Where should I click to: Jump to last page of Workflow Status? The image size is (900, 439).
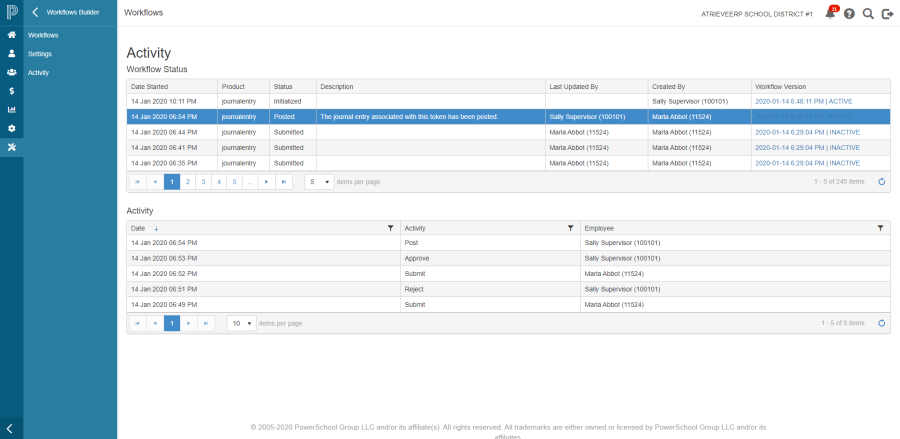pos(283,182)
